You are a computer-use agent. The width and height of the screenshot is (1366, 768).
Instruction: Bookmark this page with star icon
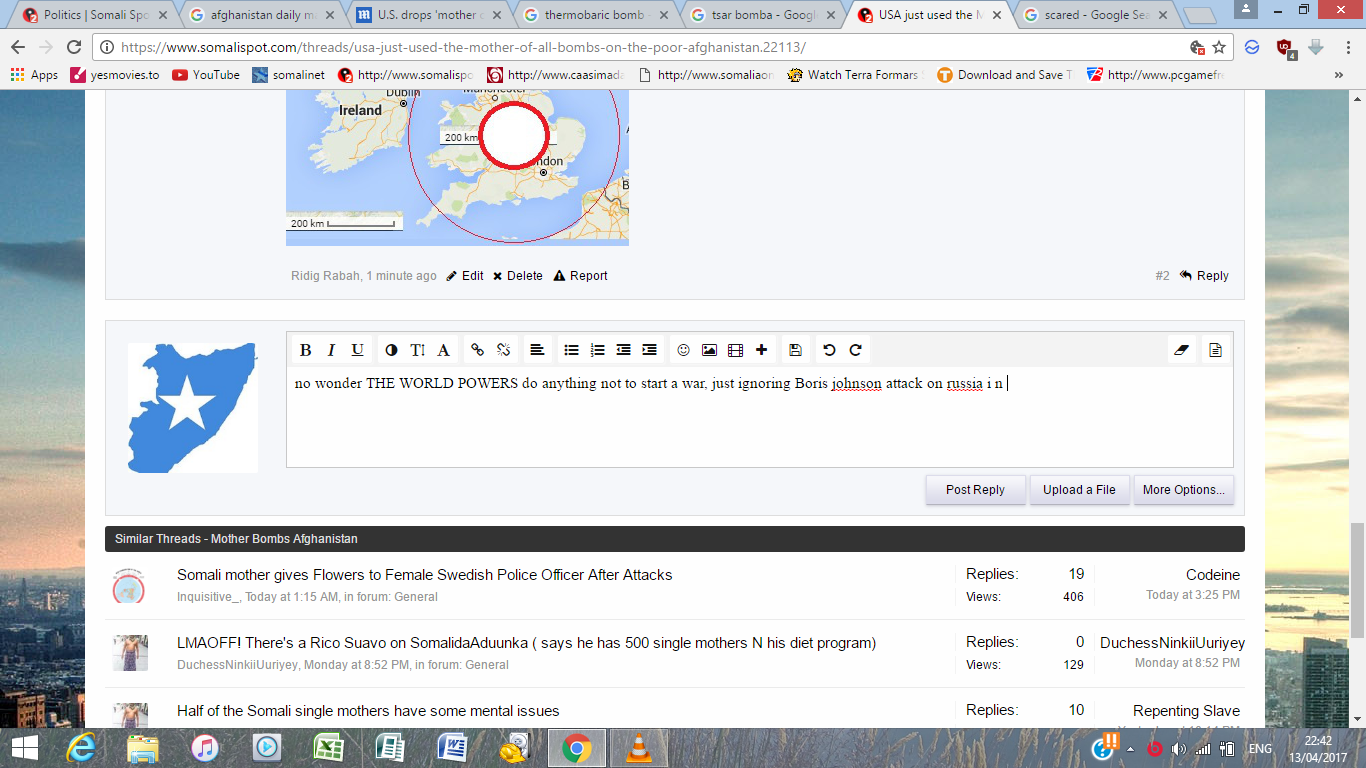click(1219, 47)
